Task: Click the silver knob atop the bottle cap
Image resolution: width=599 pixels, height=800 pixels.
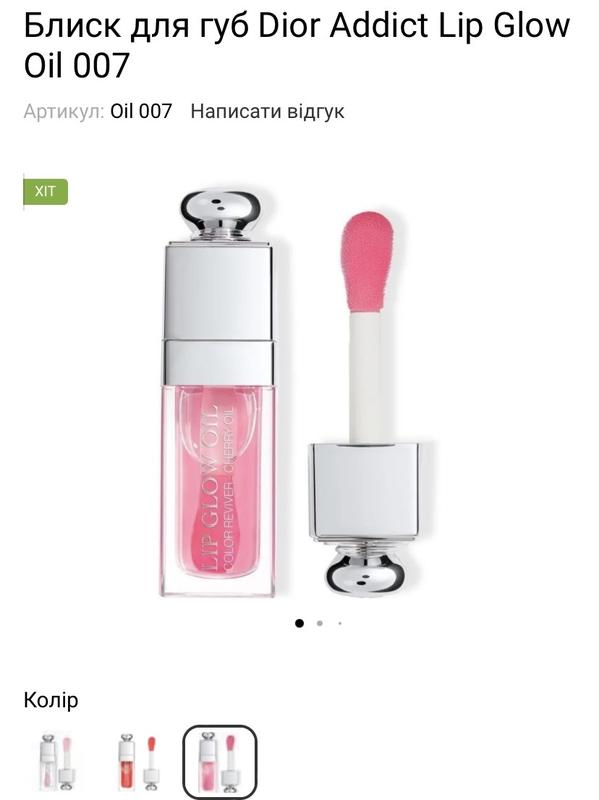Action: point(220,214)
